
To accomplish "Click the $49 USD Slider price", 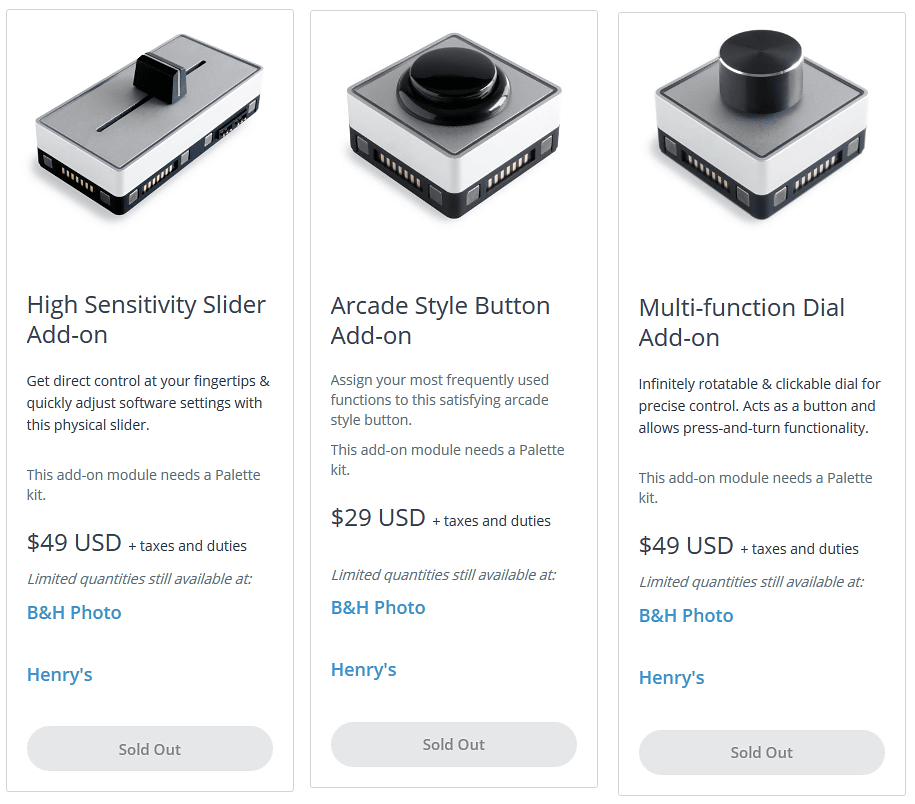I will pos(74,543).
